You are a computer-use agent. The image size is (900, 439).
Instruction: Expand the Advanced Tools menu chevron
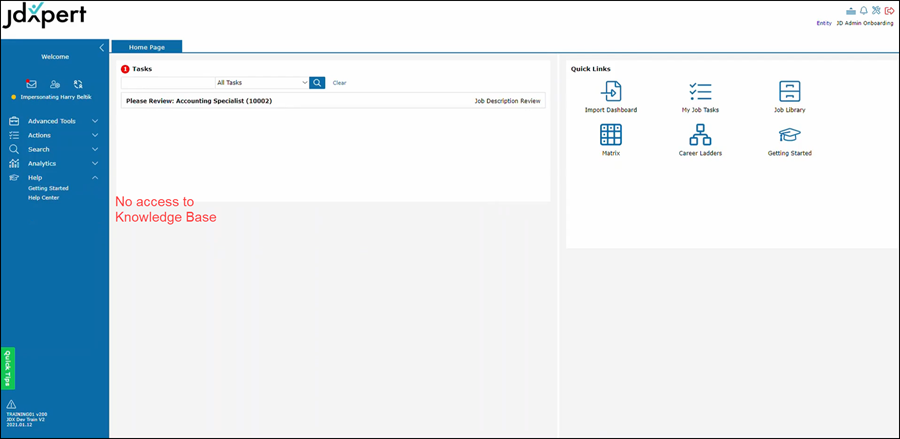95,121
